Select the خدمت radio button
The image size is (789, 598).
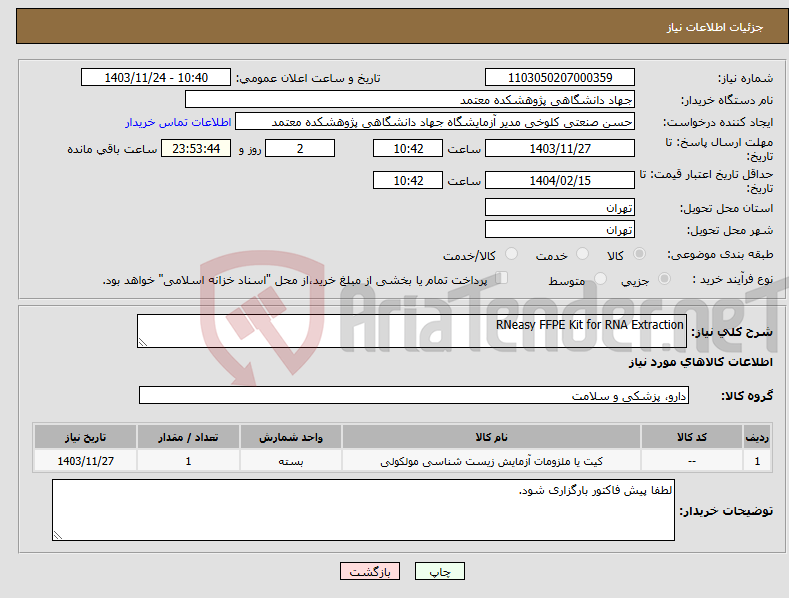(582, 254)
